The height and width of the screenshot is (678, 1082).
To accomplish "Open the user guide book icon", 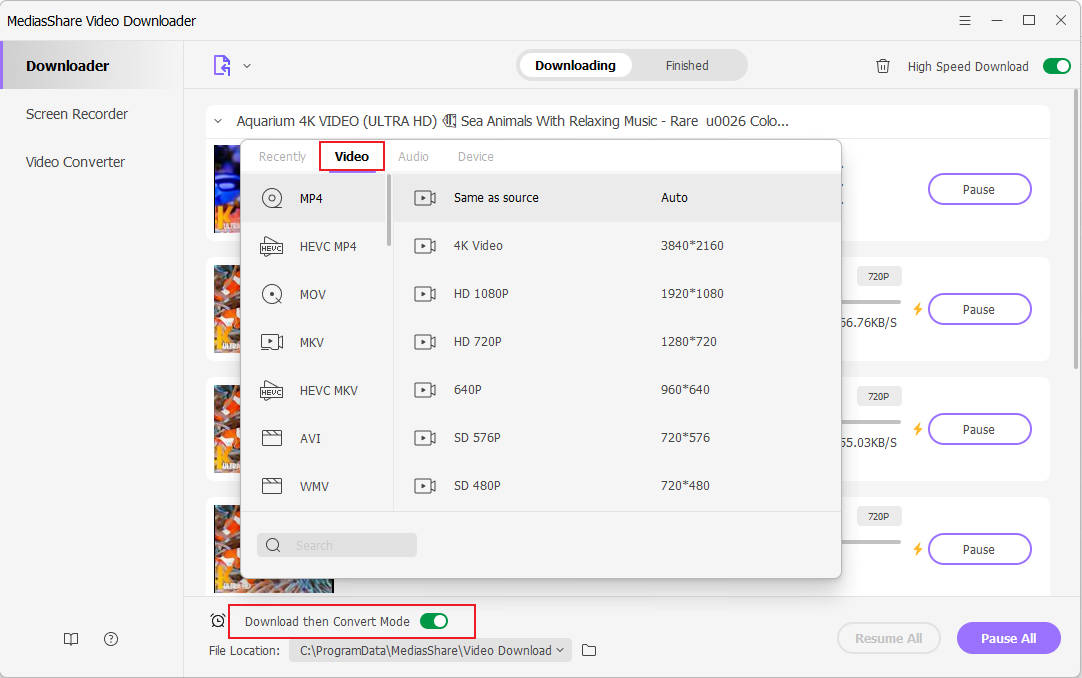I will pyautogui.click(x=71, y=639).
